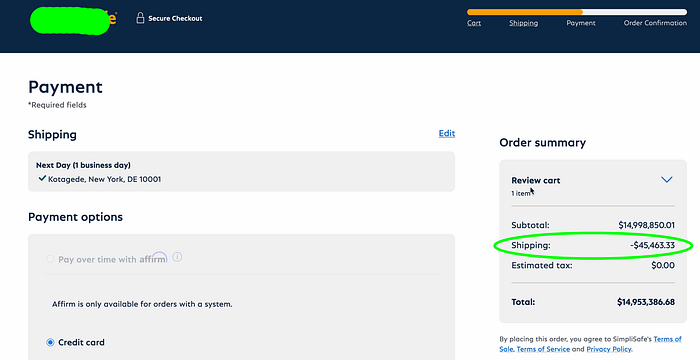Image resolution: width=700 pixels, height=360 pixels.
Task: Go to the Cart step
Action: pos(474,23)
